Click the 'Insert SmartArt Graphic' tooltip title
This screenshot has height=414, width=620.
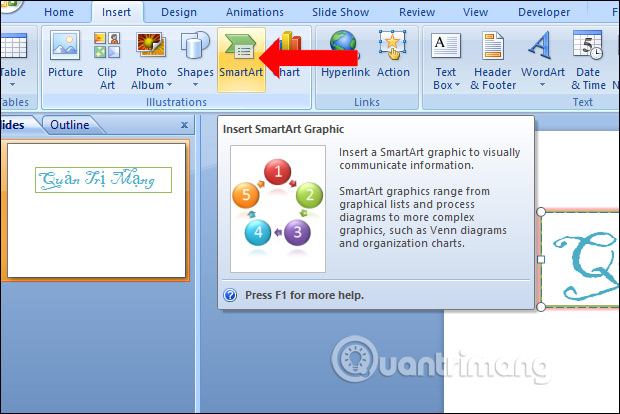coord(283,129)
